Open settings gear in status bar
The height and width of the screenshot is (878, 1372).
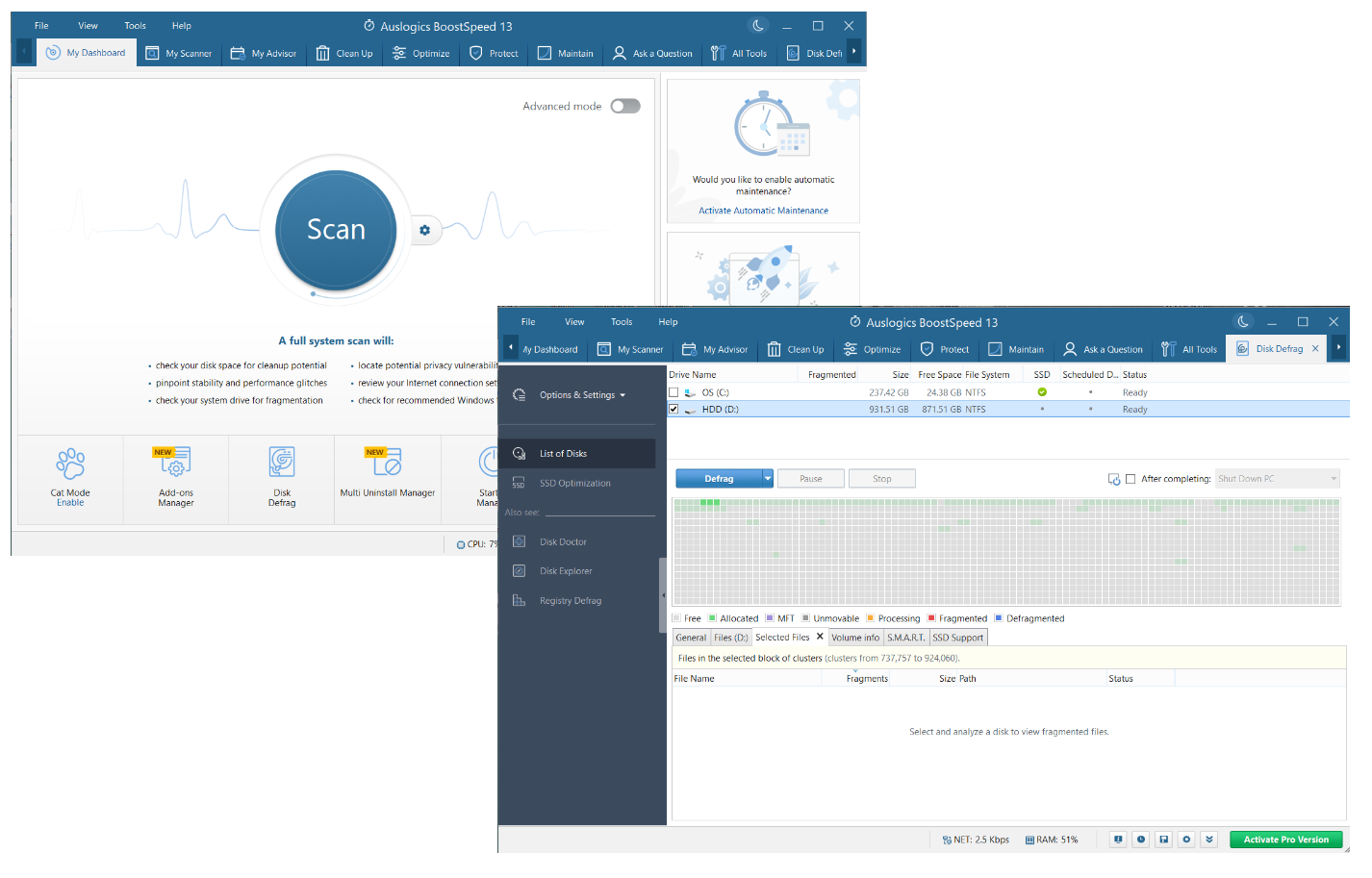click(x=1186, y=840)
